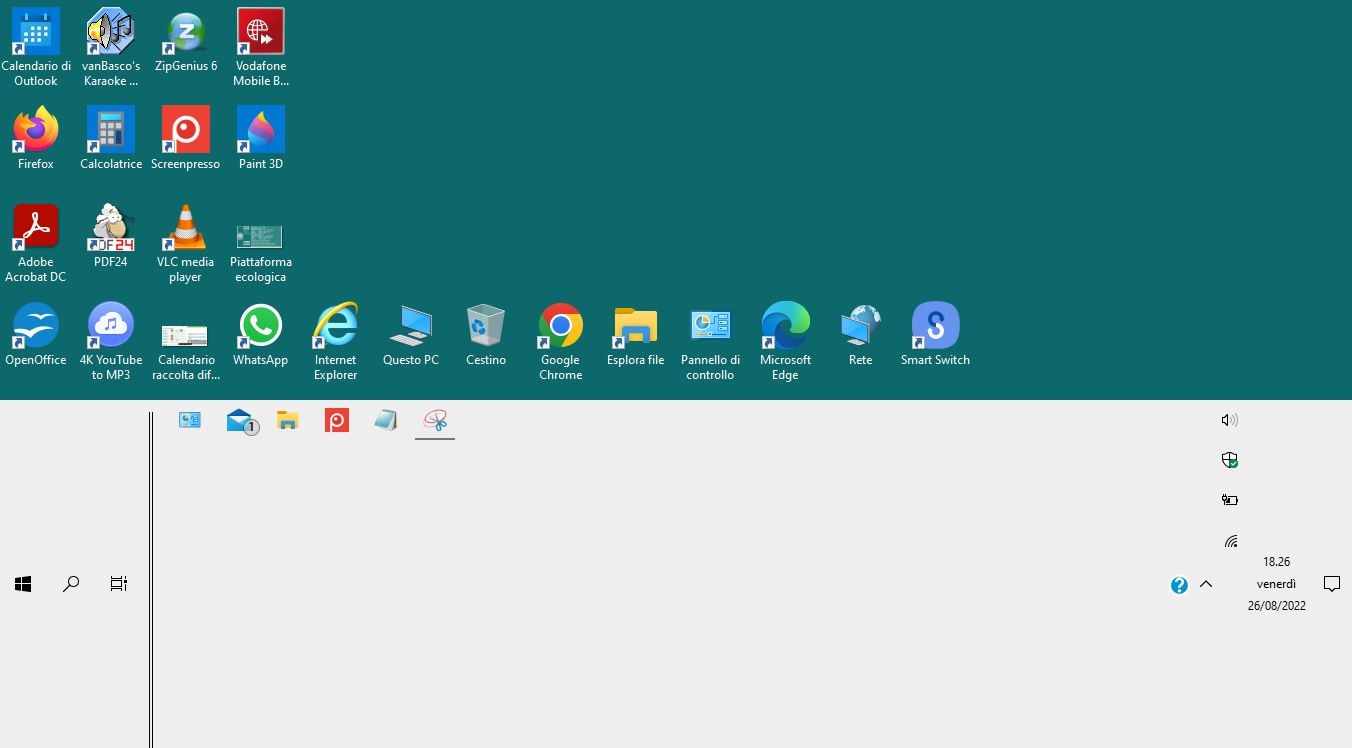Select the Rete network icon
1352x748 pixels.
tap(861, 334)
